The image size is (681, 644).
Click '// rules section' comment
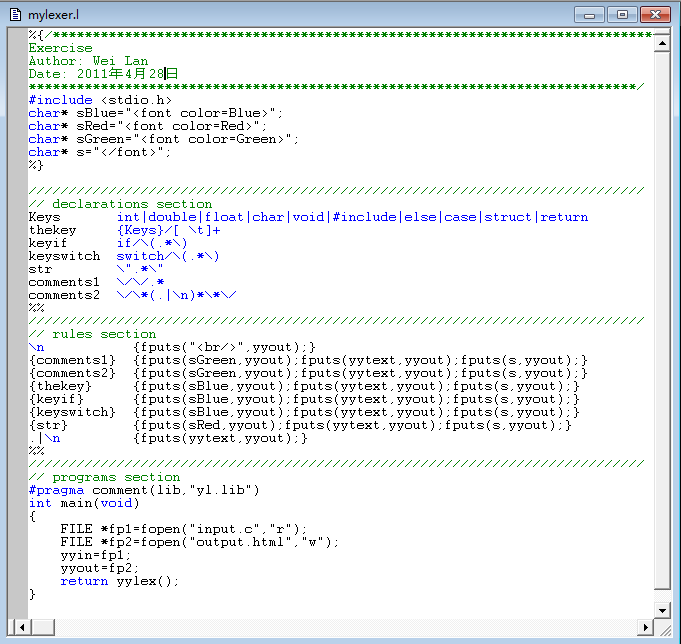coord(92,334)
